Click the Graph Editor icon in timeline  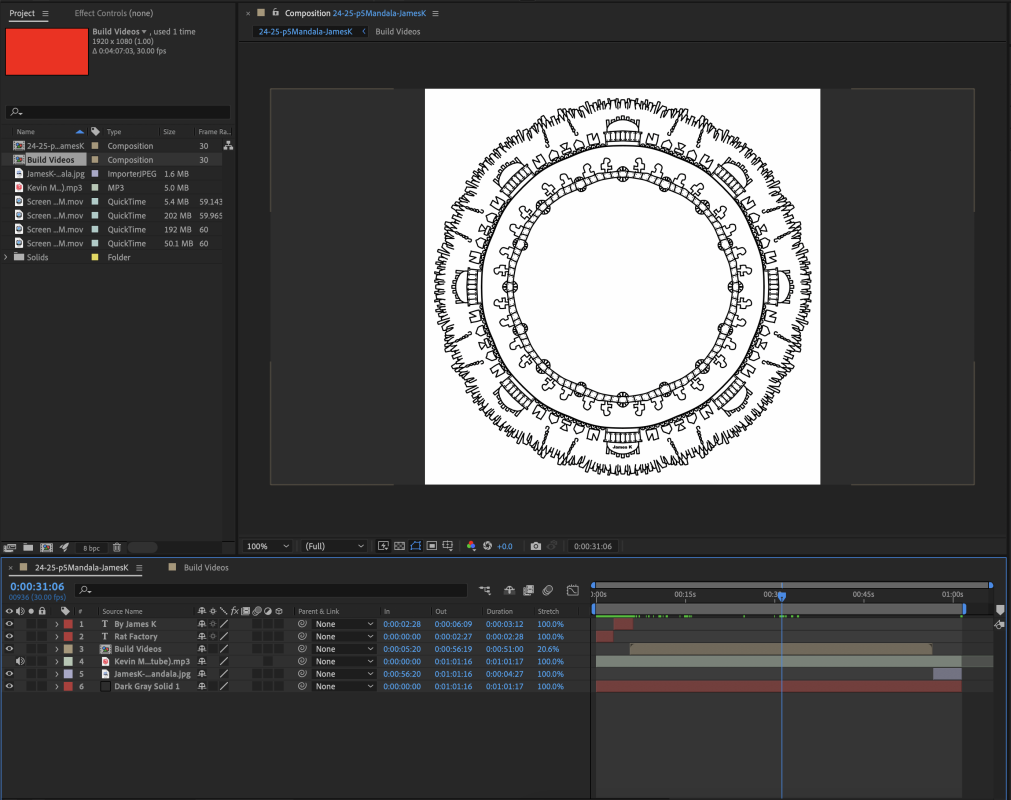click(573, 591)
